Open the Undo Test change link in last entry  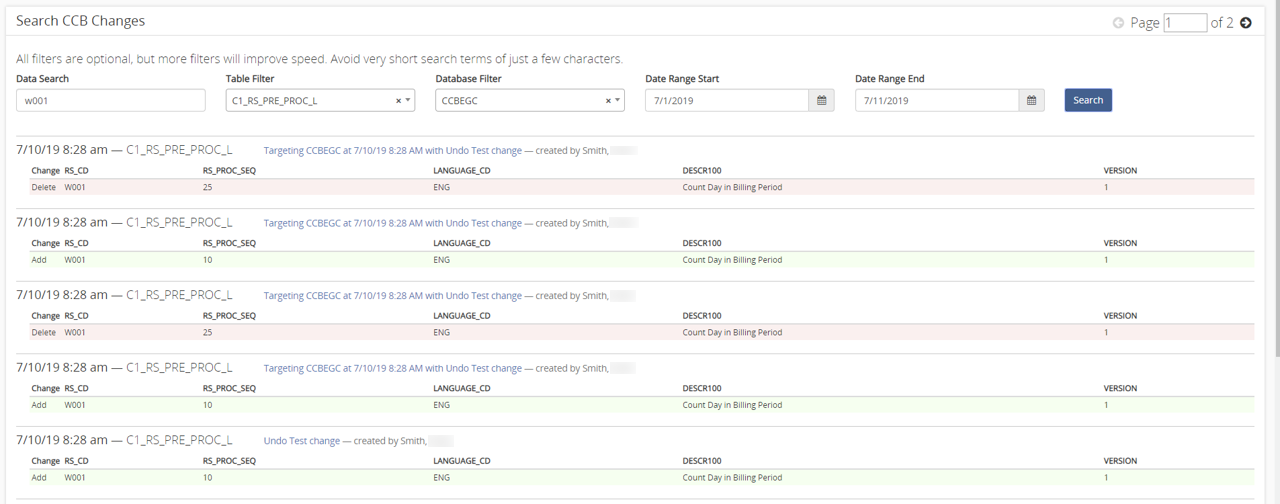302,441
